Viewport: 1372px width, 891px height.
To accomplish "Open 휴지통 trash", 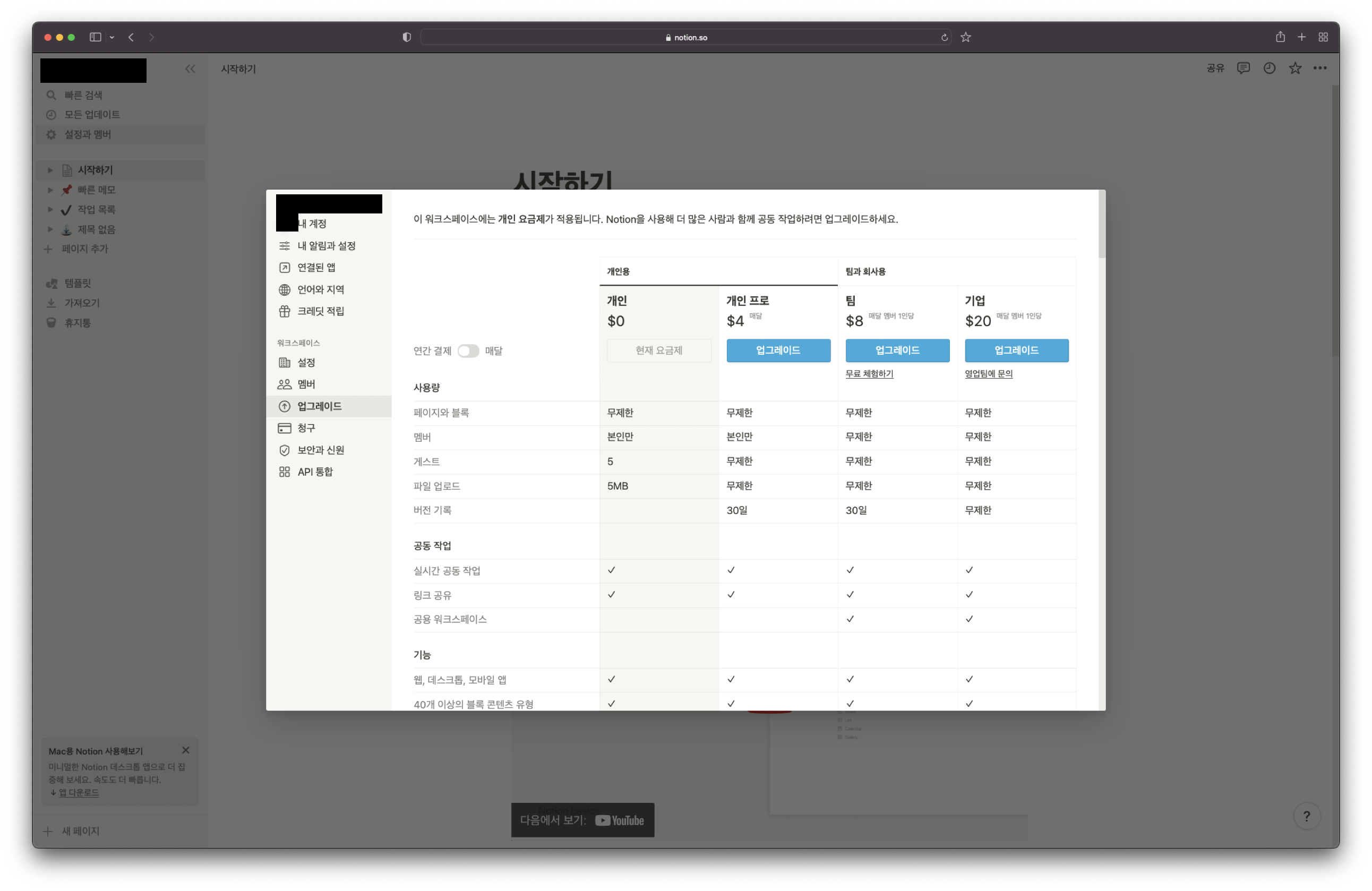I will (121, 323).
